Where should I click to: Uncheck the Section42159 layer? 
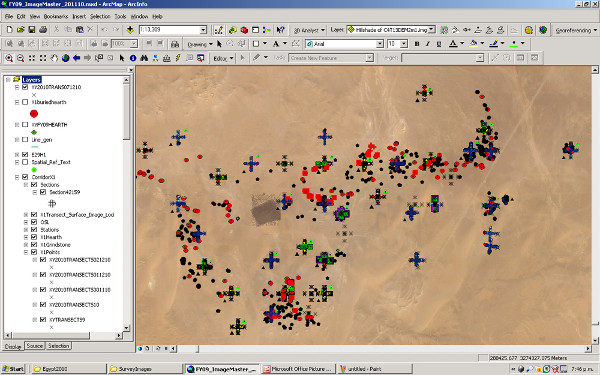[43, 192]
